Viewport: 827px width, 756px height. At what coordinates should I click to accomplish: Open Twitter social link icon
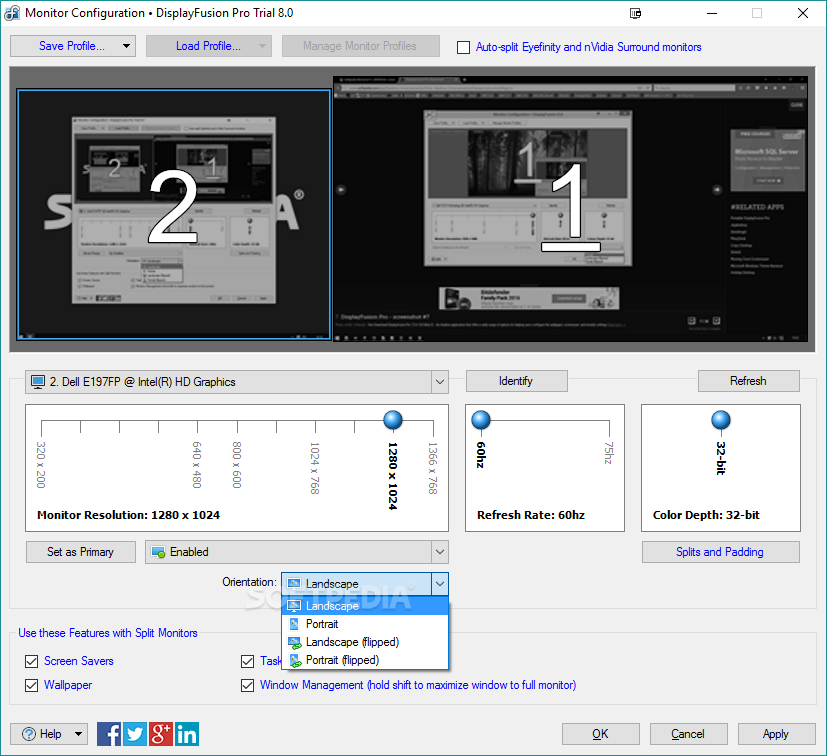click(x=134, y=734)
